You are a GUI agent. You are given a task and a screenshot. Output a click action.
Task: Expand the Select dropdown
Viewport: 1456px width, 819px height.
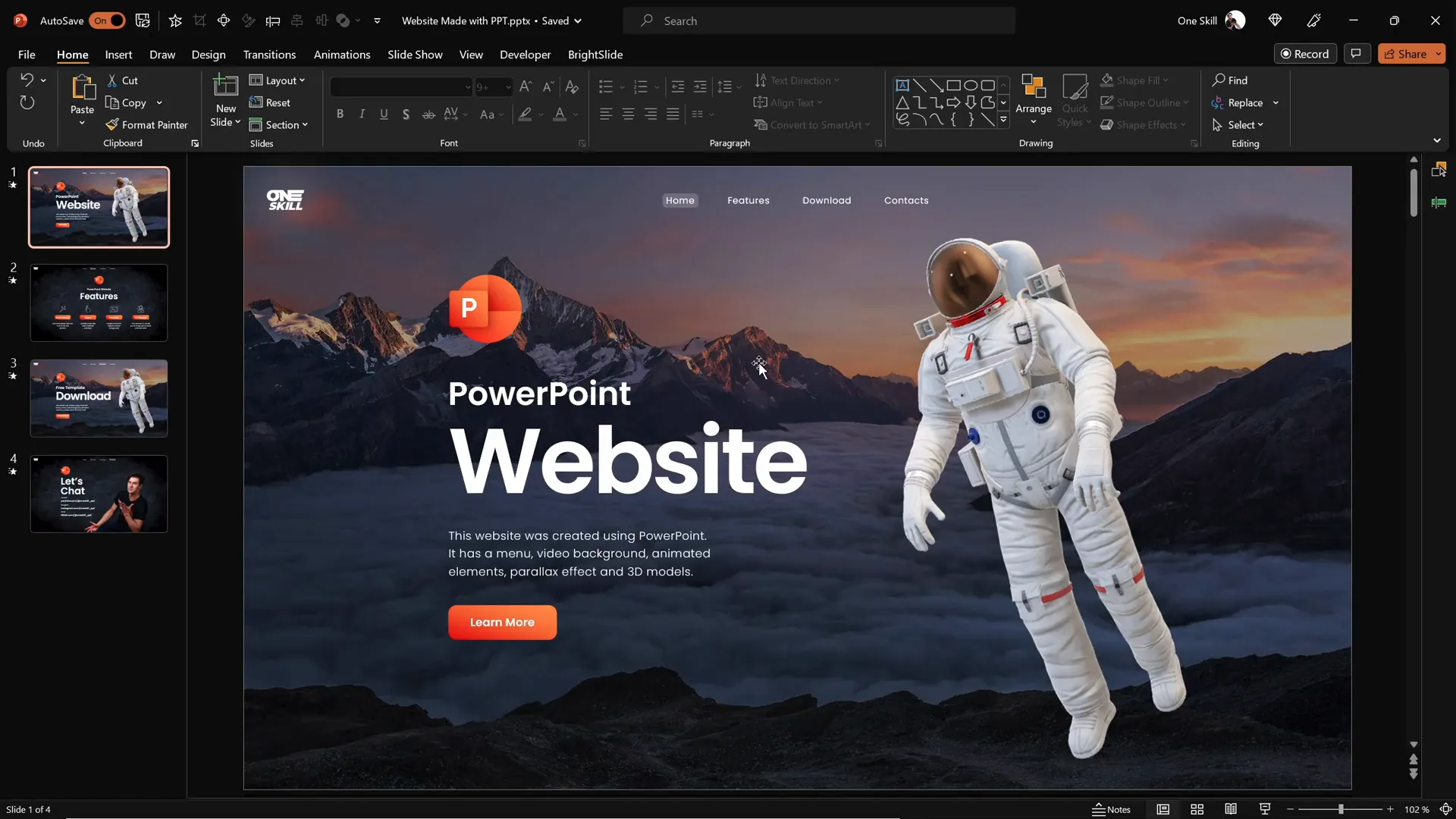[x=1238, y=124]
